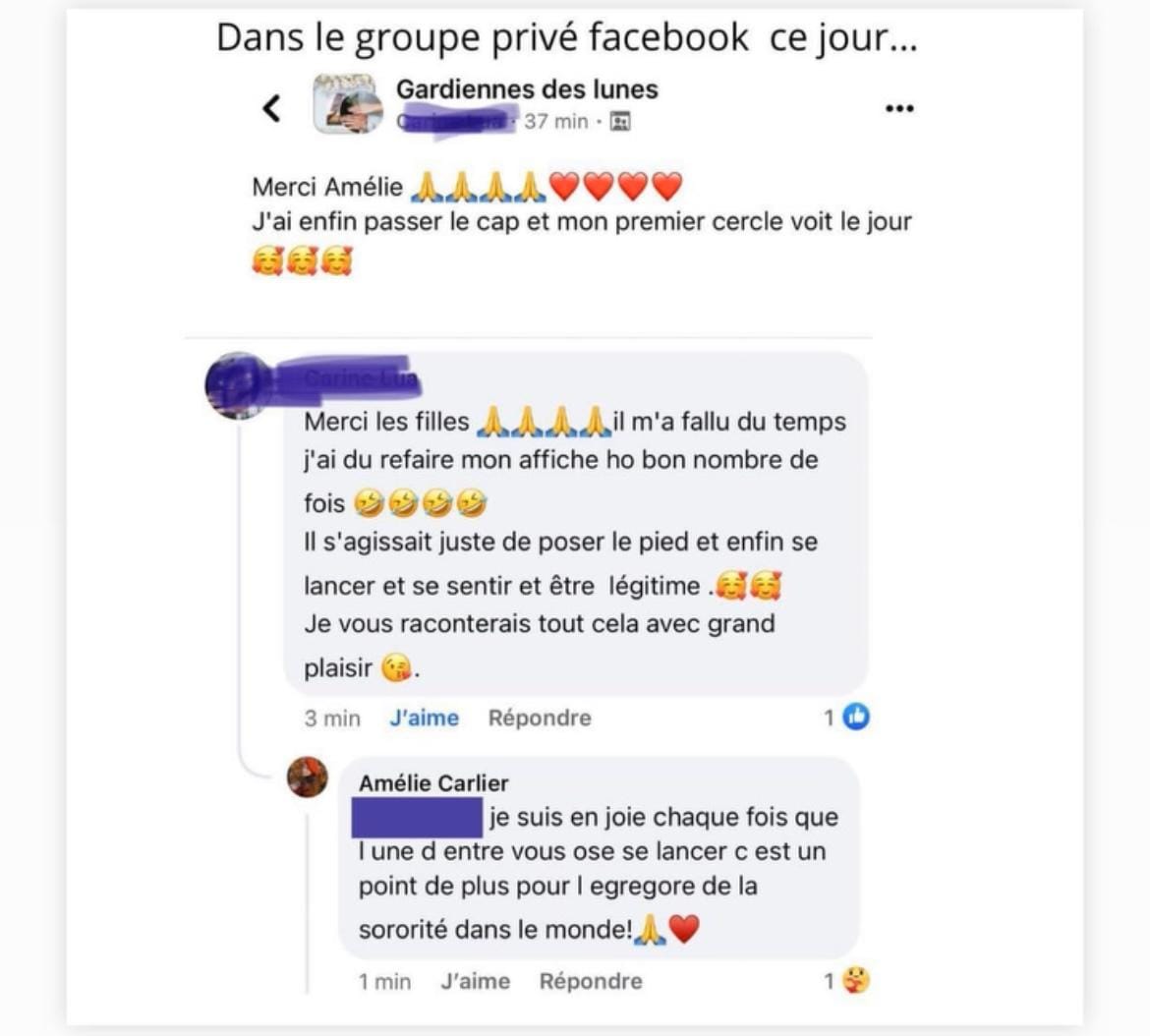Click the group-members privacy icon beside 37 min
Screen dimensions: 1150x1036
pos(620,121)
